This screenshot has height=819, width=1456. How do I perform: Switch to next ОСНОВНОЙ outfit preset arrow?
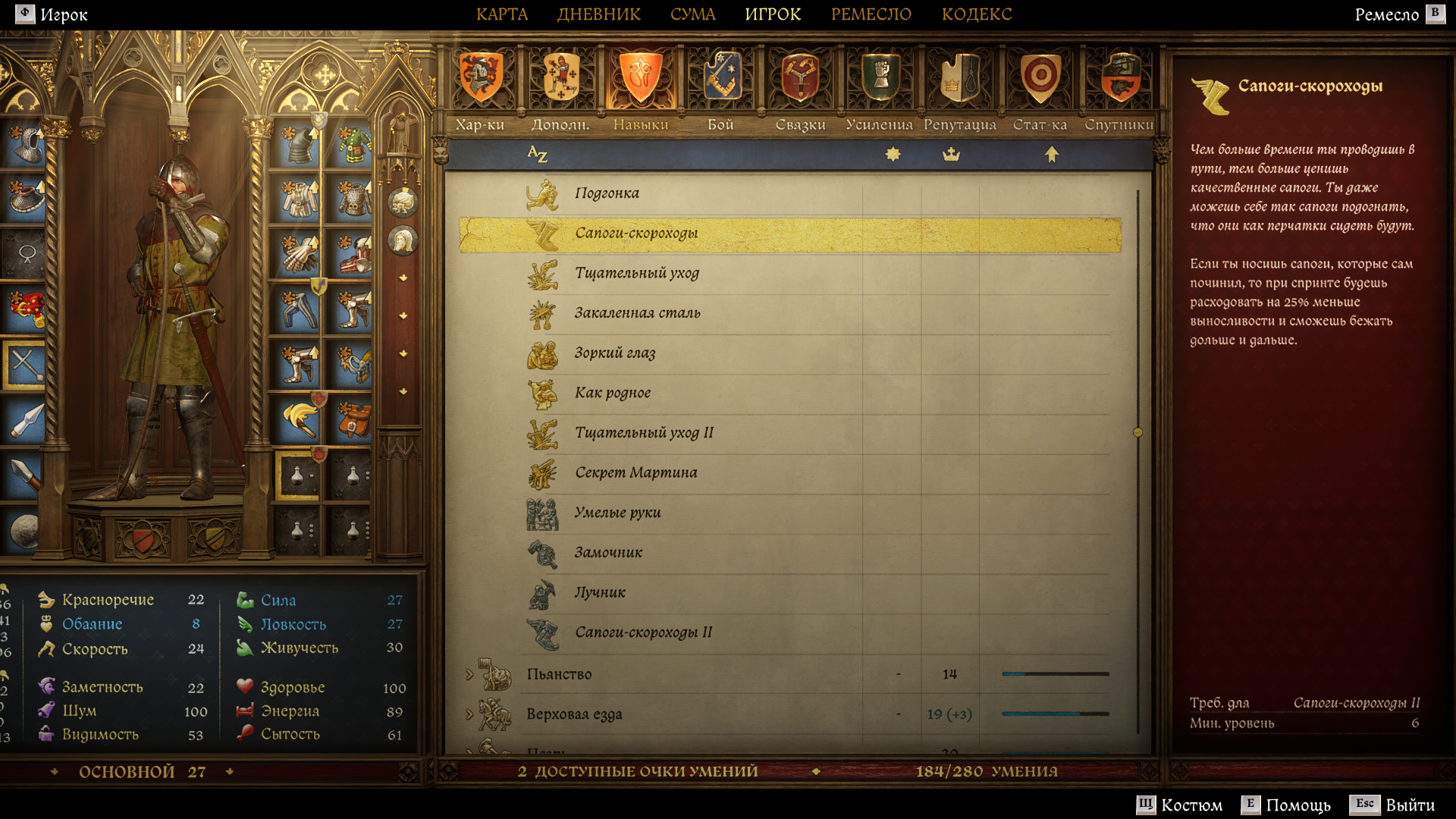(230, 772)
